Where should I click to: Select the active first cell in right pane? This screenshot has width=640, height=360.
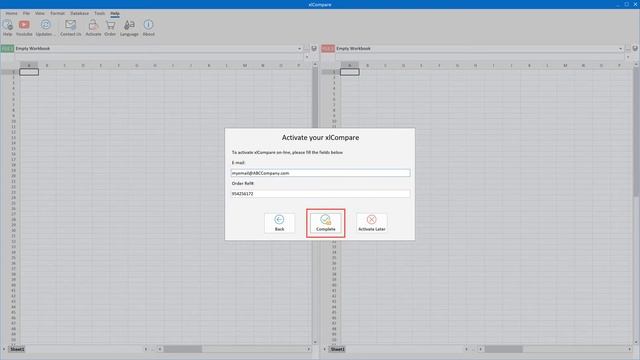[350, 72]
